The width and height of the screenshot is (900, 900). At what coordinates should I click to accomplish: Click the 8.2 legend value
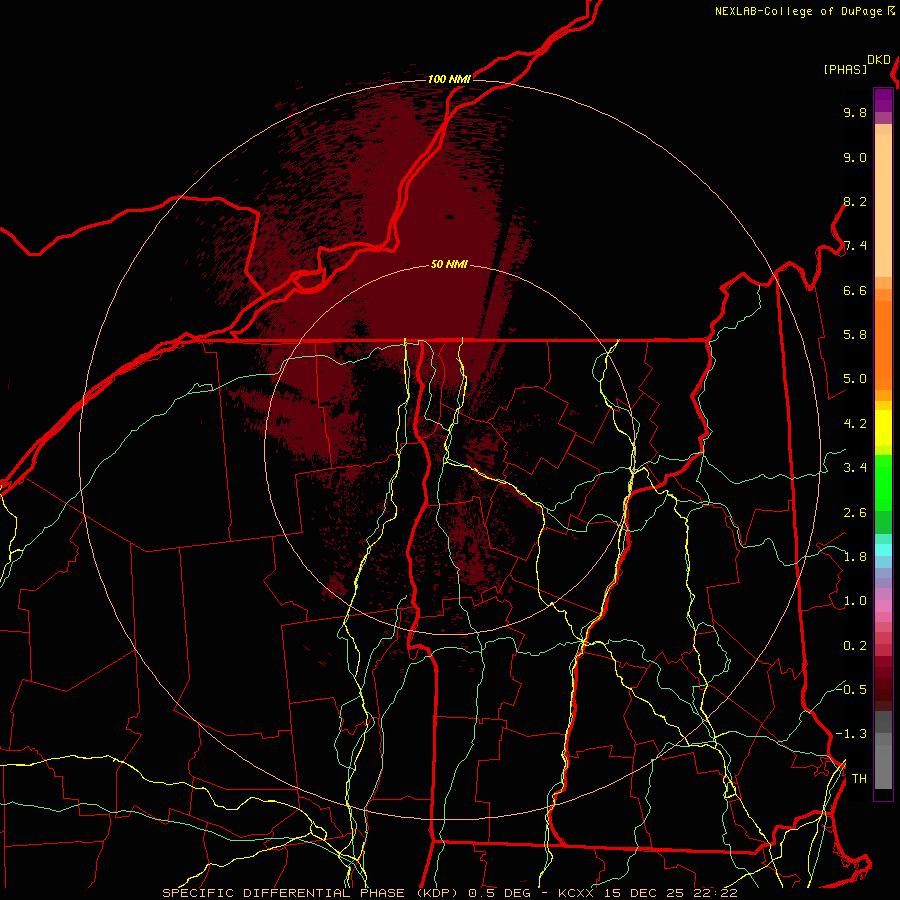pos(855,201)
